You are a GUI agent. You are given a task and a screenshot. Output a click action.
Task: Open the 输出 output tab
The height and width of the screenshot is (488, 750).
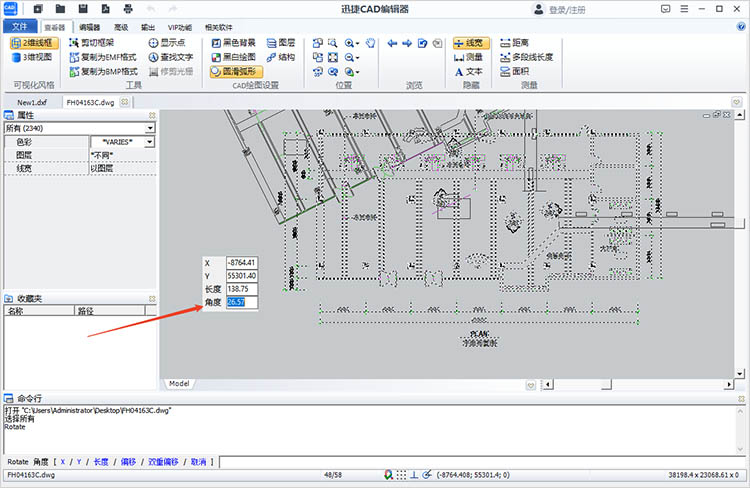(x=148, y=27)
